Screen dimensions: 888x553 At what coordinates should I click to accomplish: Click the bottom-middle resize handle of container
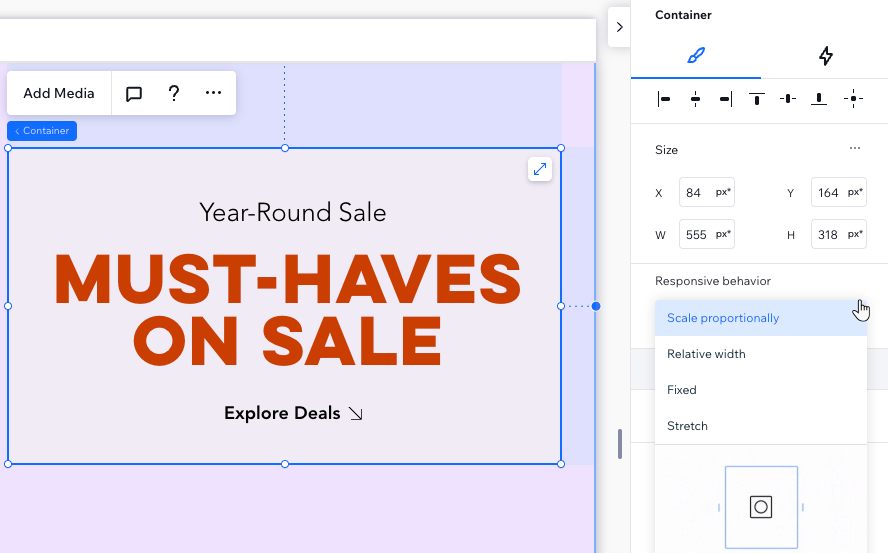(x=285, y=464)
